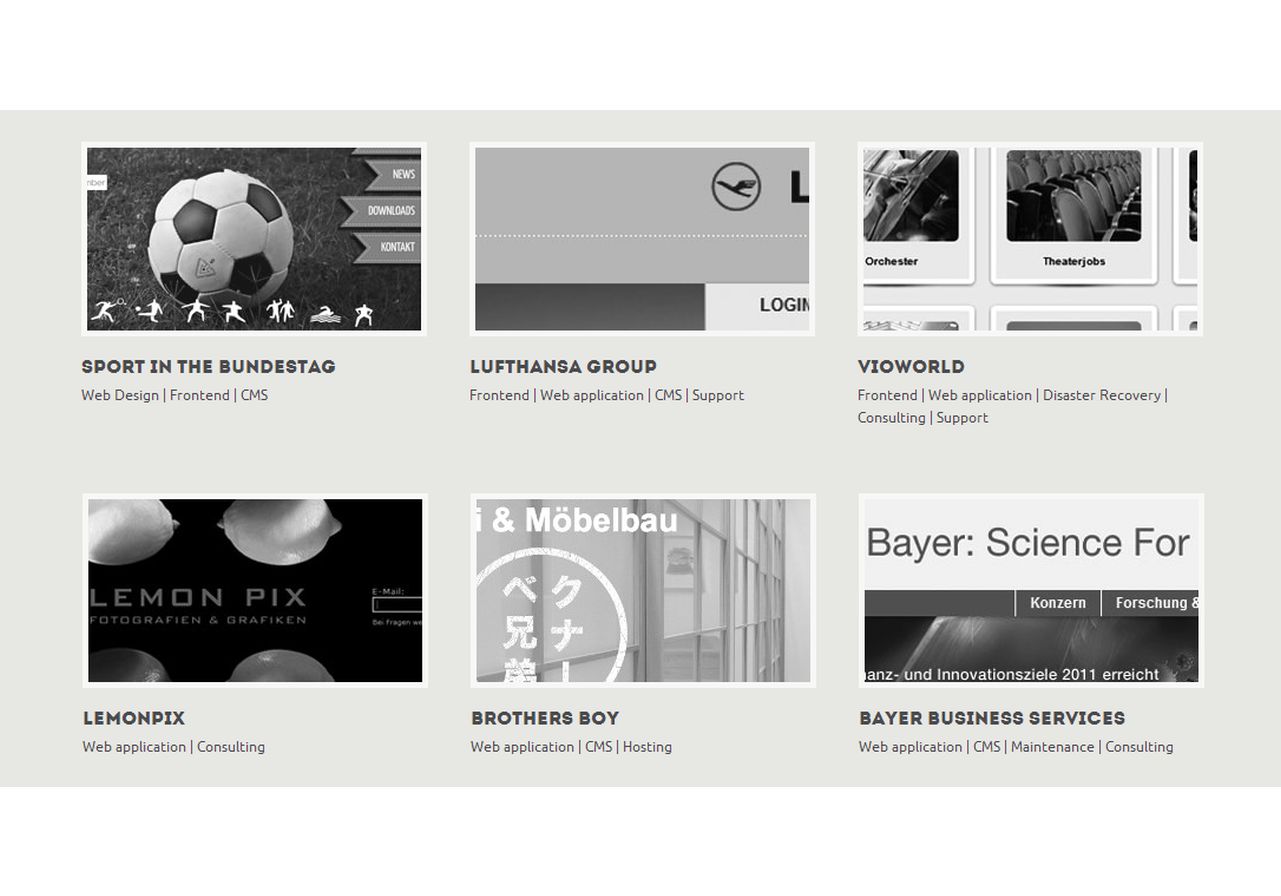Viewport: 1281px width, 896px height.
Task: Select the Orchester tile image
Action: (909, 197)
